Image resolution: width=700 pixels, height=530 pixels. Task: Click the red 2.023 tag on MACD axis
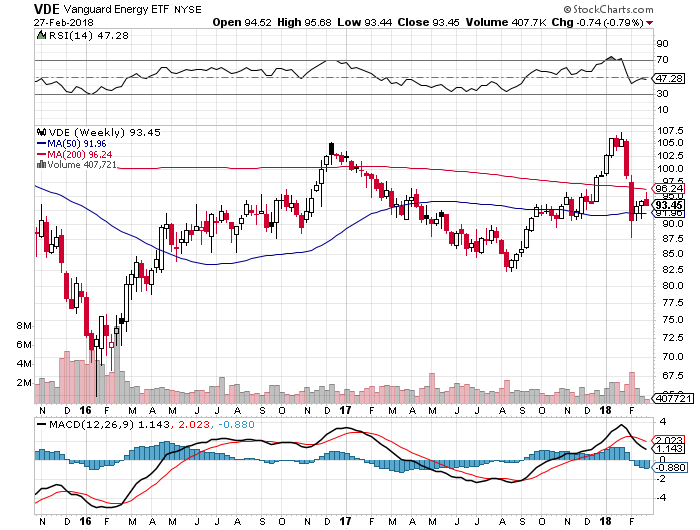tap(669, 440)
